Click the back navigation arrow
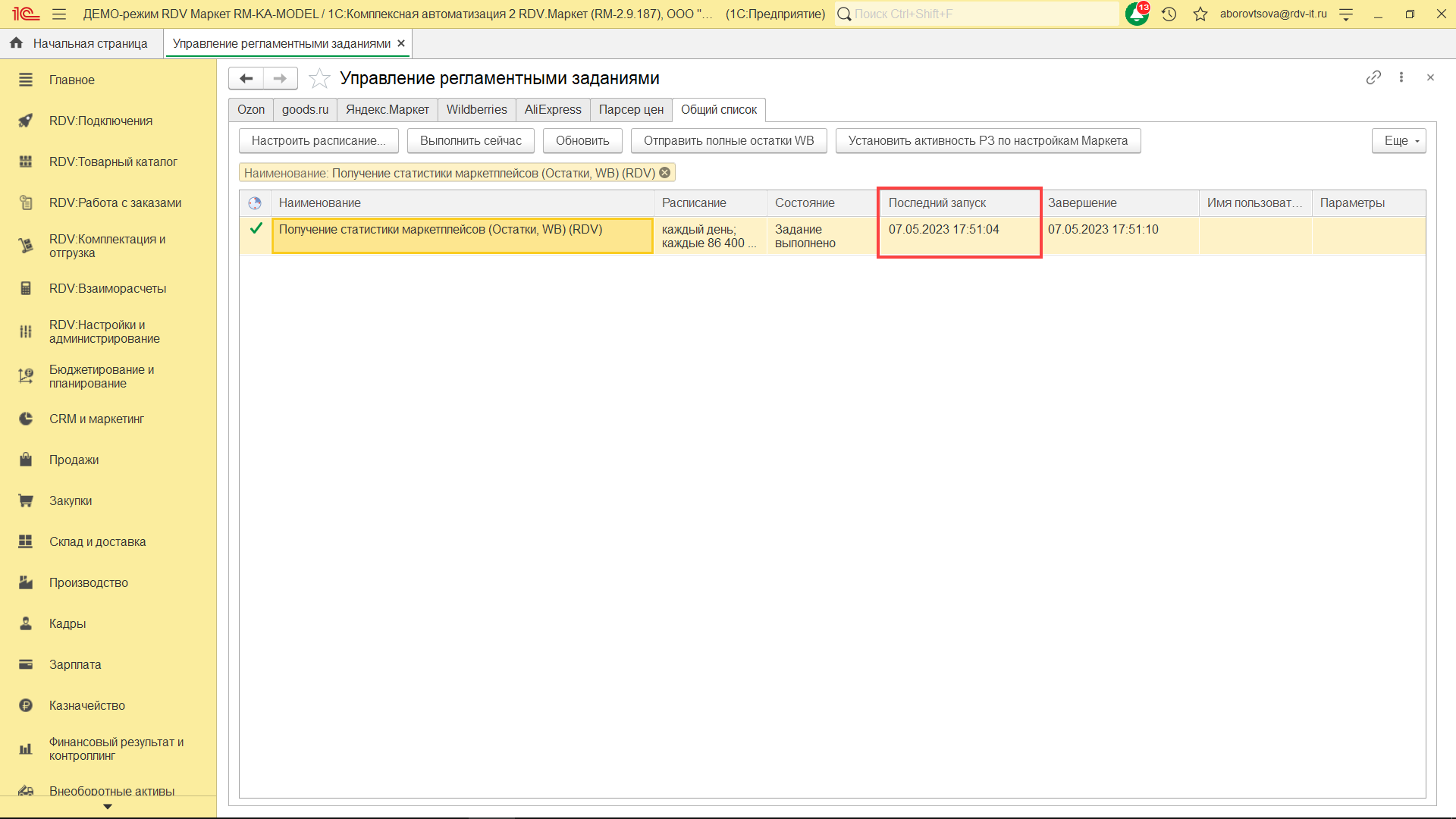 pyautogui.click(x=246, y=78)
